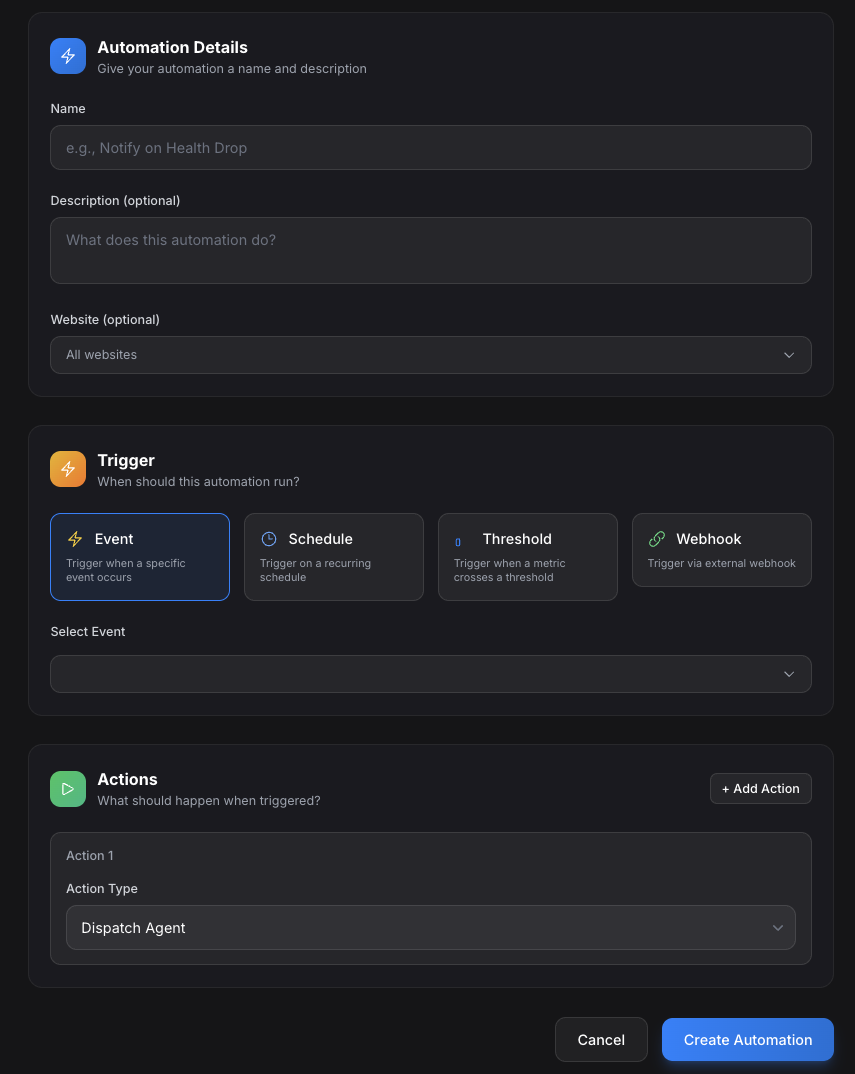Click the Create Automation button

tap(747, 1039)
